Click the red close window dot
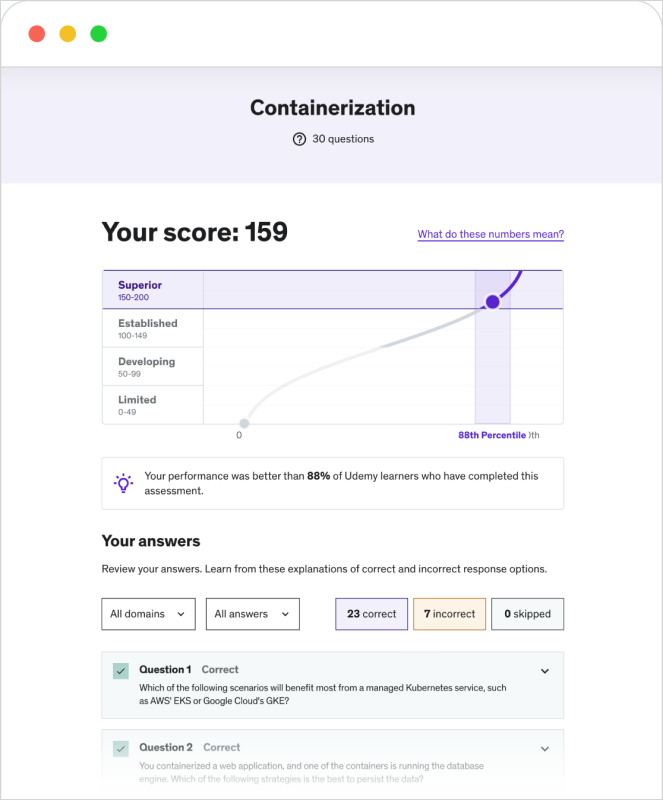Image resolution: width=663 pixels, height=800 pixels. 37,34
